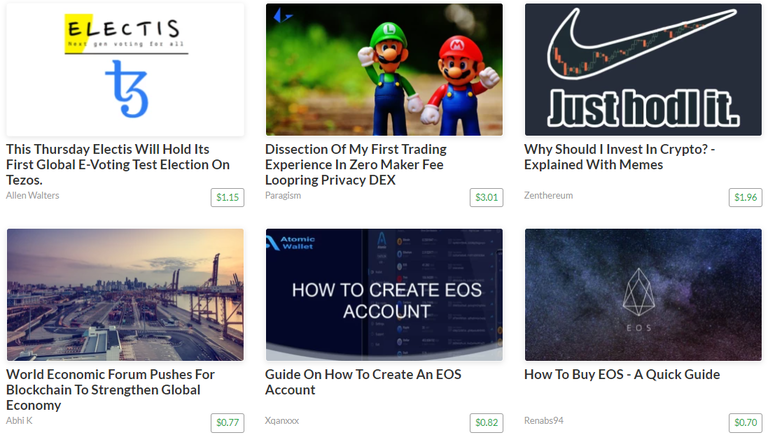Image resolution: width=768 pixels, height=442 pixels.
Task: Open the shipping port cityscape thumbnail
Action: click(x=125, y=295)
